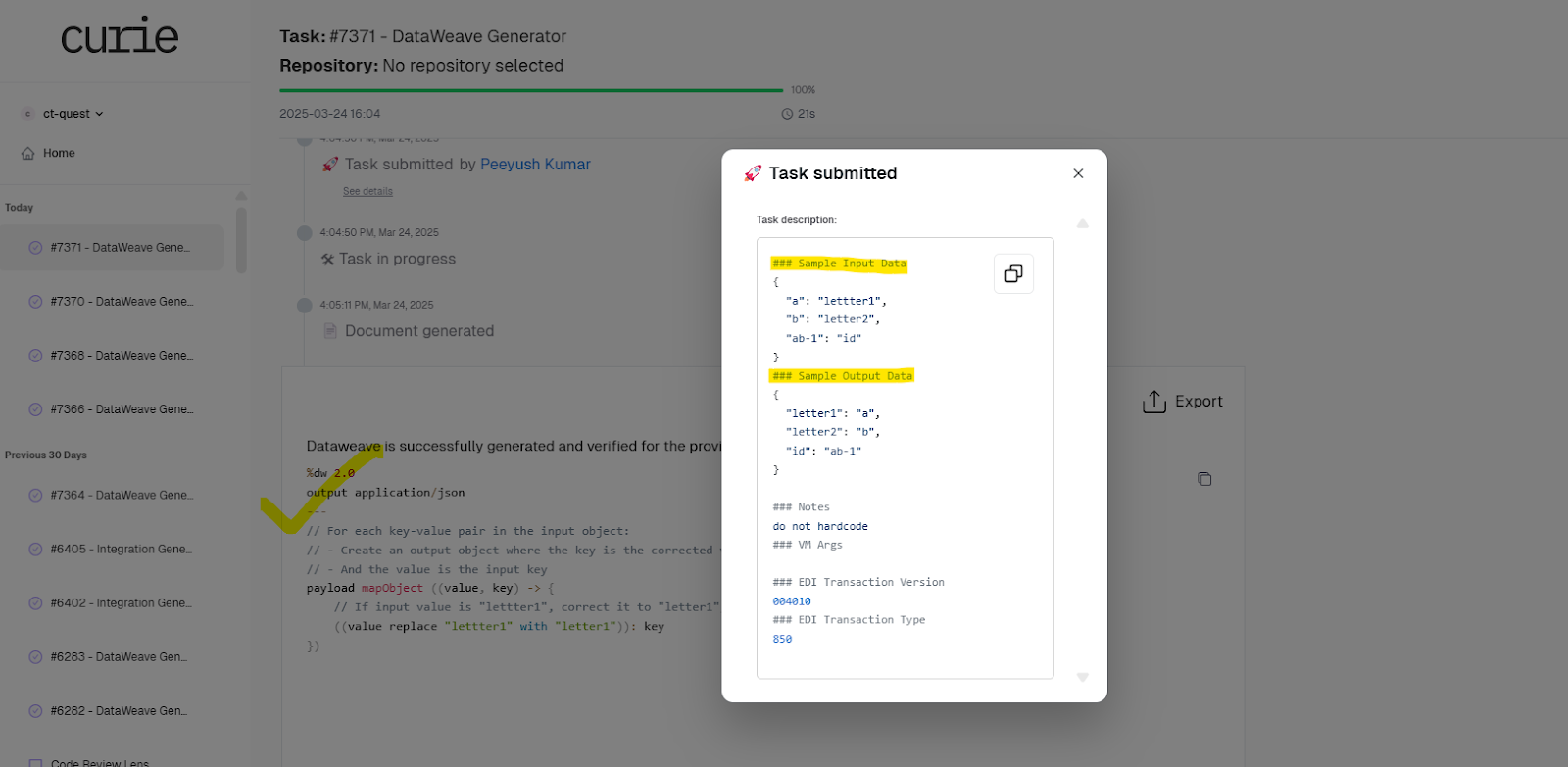Screen dimensions: 1568x767
Task: Click the sidebar scrollbar thumb
Action: coord(241,240)
